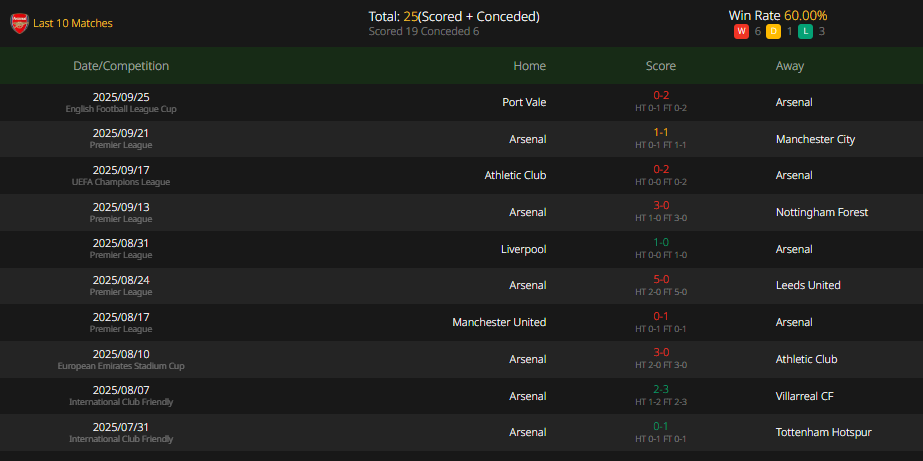923x461 pixels.
Task: Click the green L losses badge
Action: (805, 32)
